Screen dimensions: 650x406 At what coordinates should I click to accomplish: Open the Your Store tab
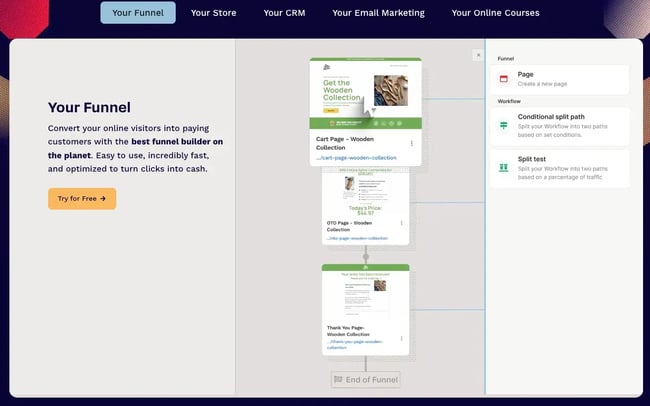tap(213, 13)
